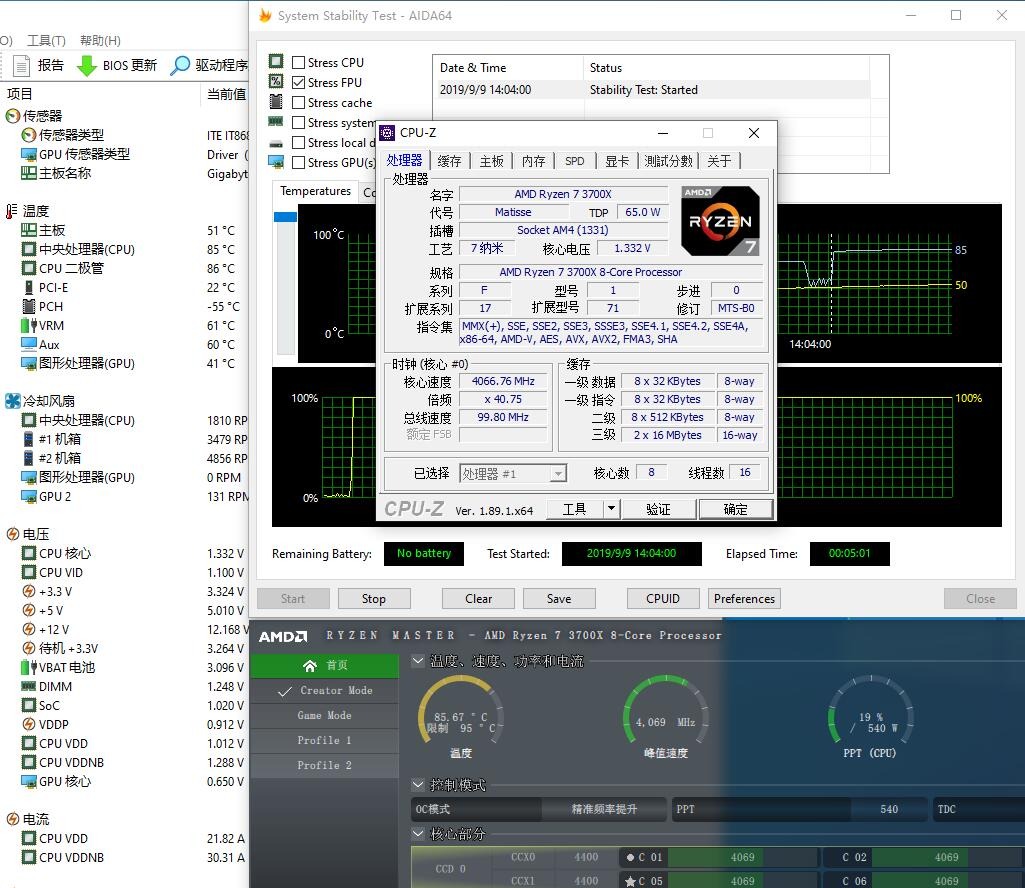The image size is (1025, 888).
Task: Open the 工具 dropdown arrow in CPU-Z
Action: [611, 508]
